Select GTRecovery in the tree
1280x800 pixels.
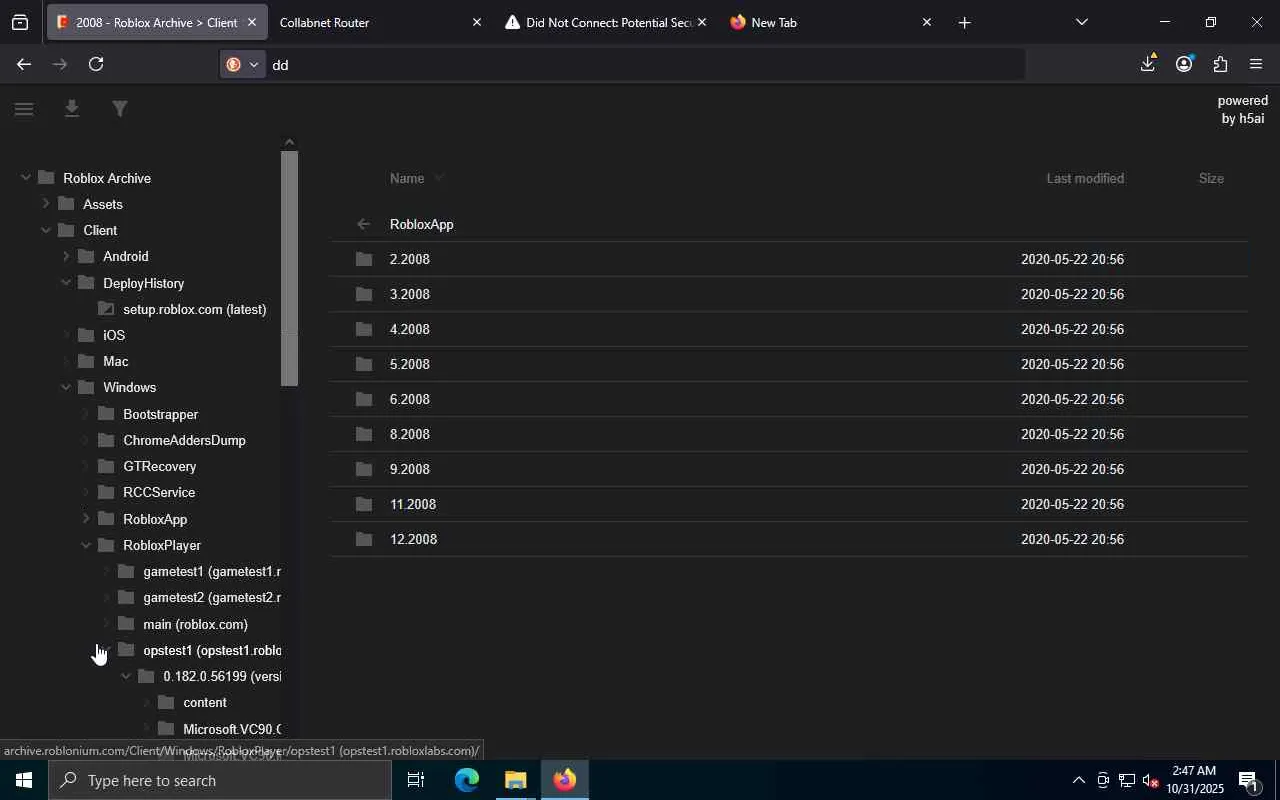(x=159, y=466)
